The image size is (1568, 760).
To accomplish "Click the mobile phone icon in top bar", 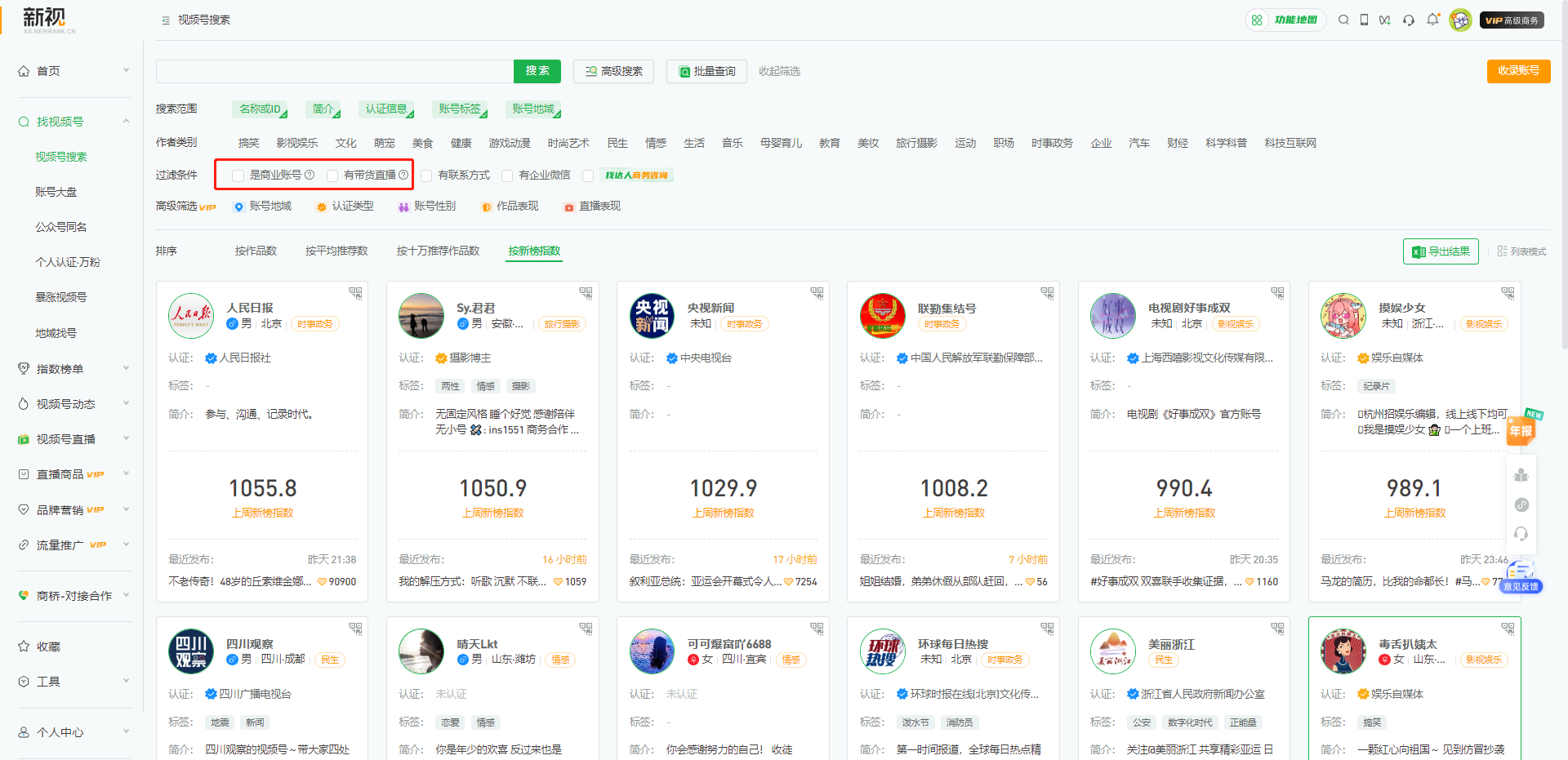I will 1364,20.
